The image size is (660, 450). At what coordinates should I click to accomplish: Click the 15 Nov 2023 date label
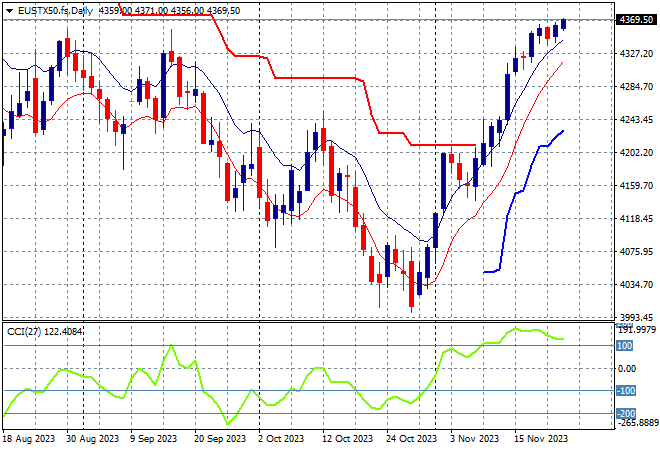541,439
